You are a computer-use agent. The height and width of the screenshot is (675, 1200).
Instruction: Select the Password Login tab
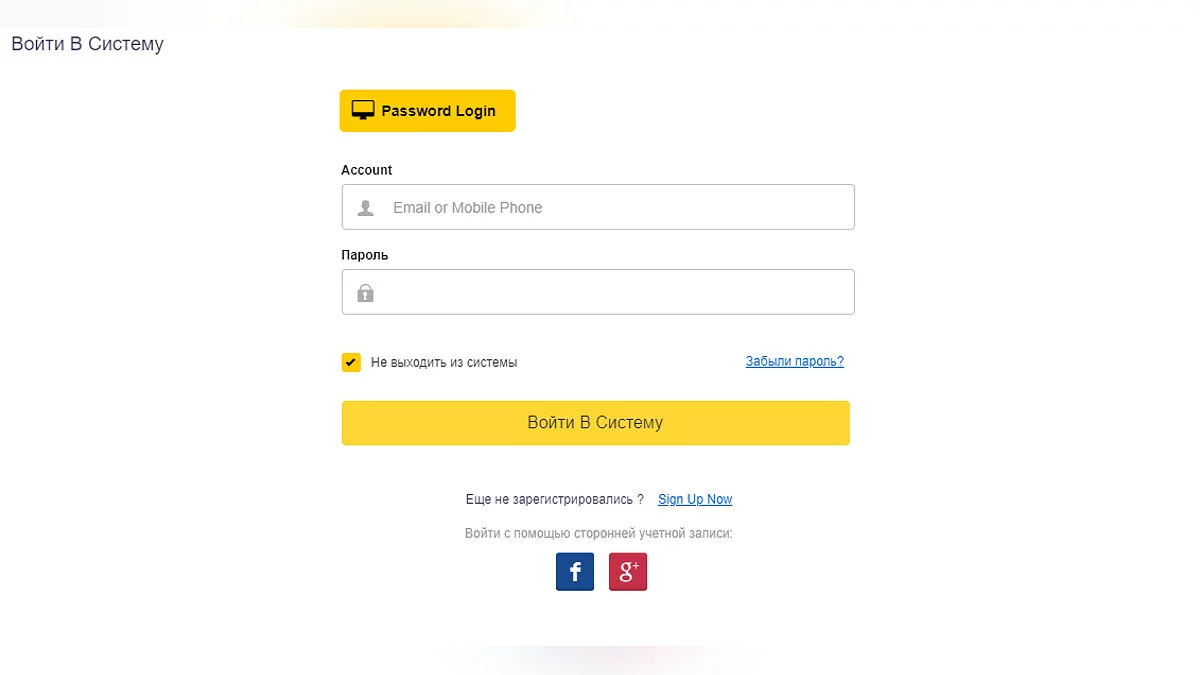click(x=438, y=111)
